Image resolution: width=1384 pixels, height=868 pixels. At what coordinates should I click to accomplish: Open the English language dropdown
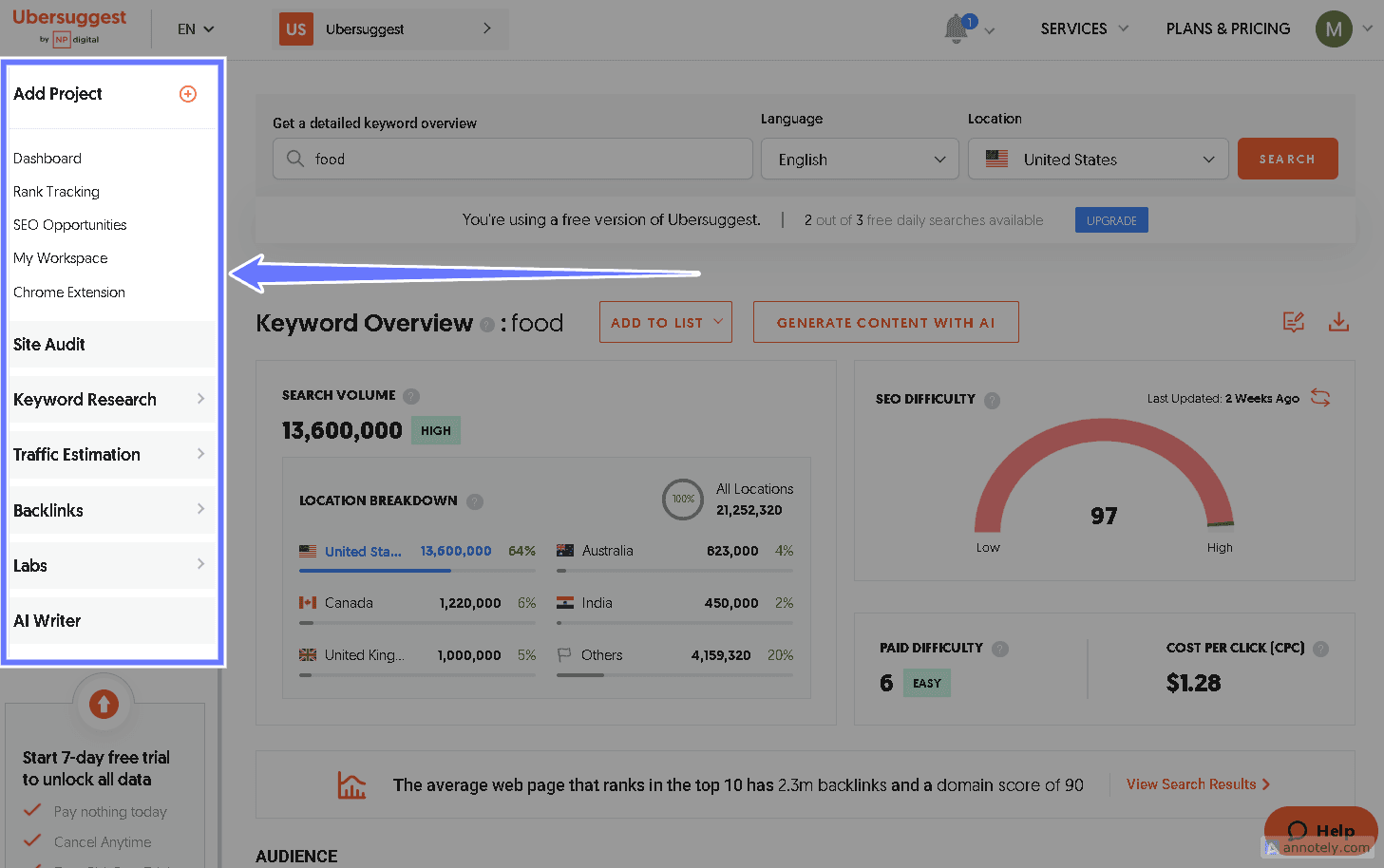(x=860, y=159)
